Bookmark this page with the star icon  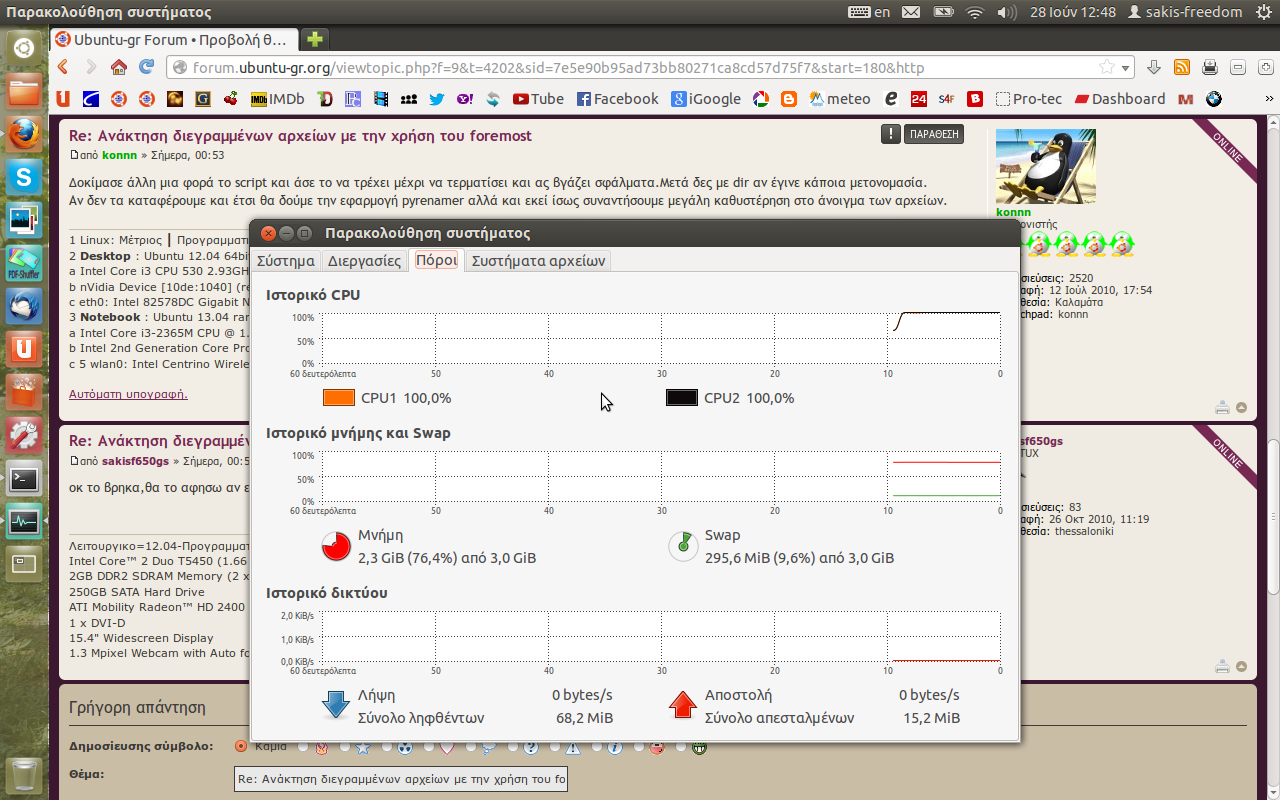pos(1107,67)
